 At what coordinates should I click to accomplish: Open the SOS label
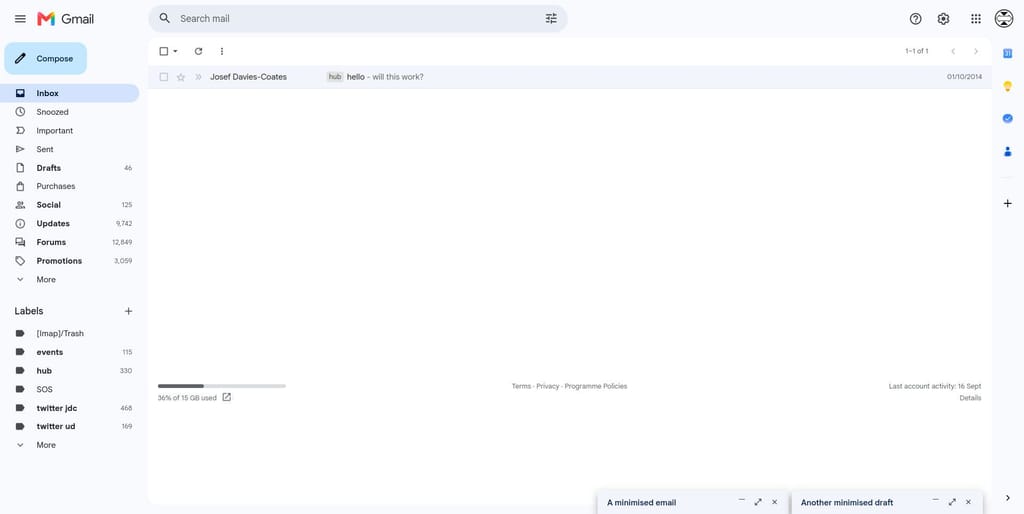pyautogui.click(x=70, y=389)
